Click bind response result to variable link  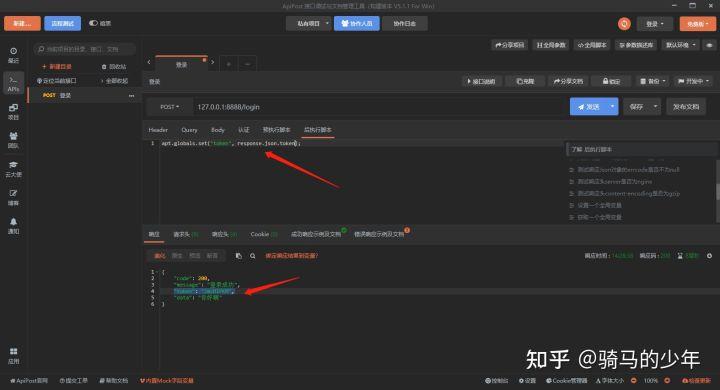click(292, 256)
